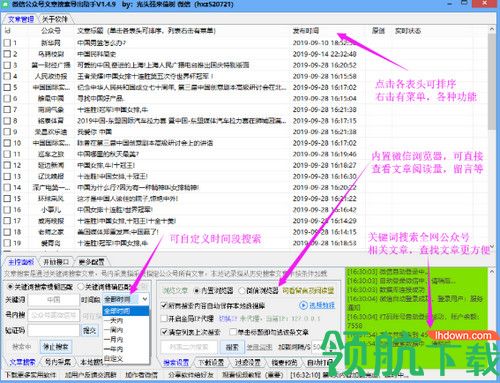Viewport: 500px width, 383px height.
Task: Select the 关键词搜索模糊匹配 radio button
Action: [10, 287]
